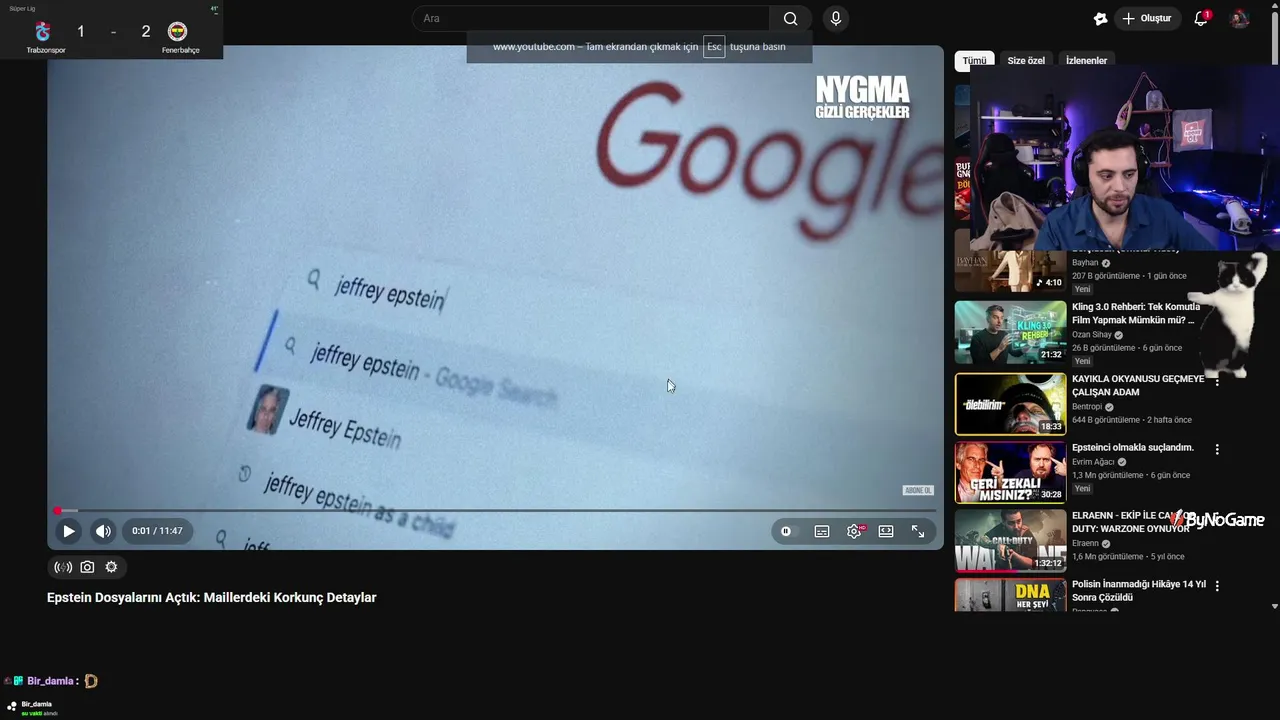Open the Evrim Ağacı channel link

(1093, 462)
